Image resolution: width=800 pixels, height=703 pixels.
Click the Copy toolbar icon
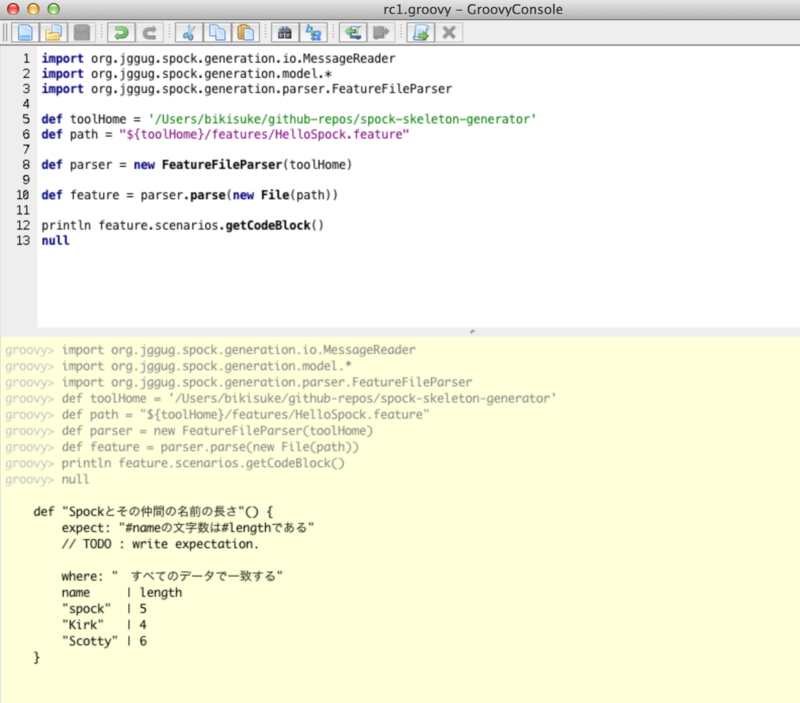point(217,33)
